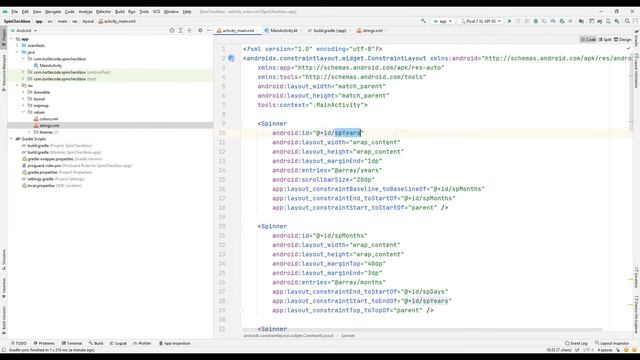
Task: Expand the drawable folder
Action: 23,92
